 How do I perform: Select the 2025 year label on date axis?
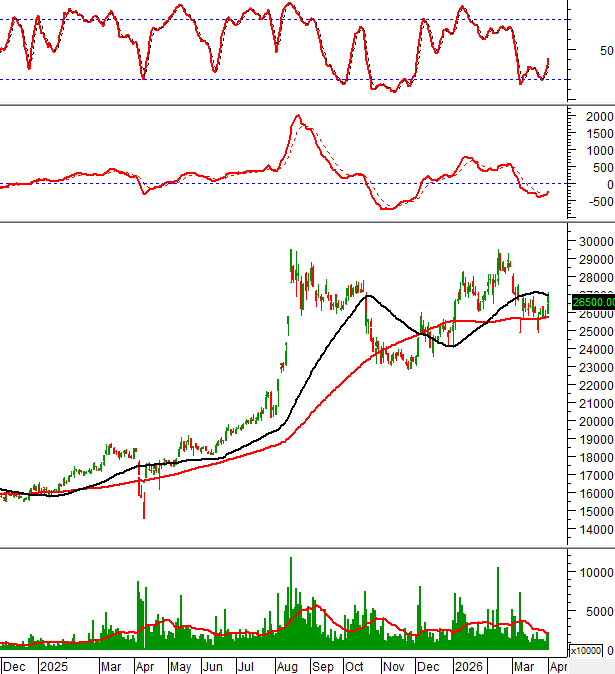54,665
